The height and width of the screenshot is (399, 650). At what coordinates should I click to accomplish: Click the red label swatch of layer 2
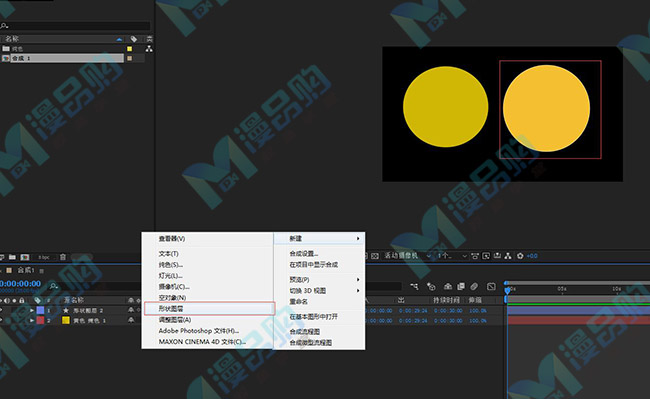tap(40, 320)
